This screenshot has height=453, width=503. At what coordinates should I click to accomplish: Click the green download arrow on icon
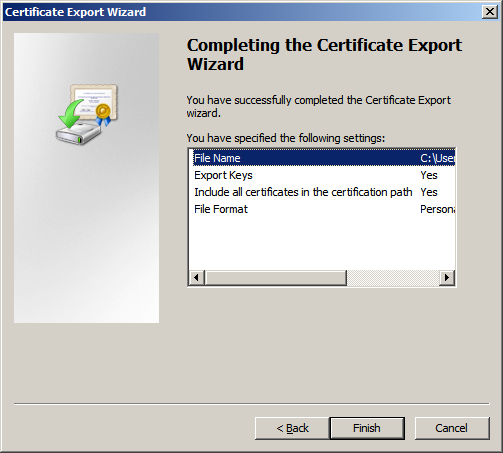[70, 114]
